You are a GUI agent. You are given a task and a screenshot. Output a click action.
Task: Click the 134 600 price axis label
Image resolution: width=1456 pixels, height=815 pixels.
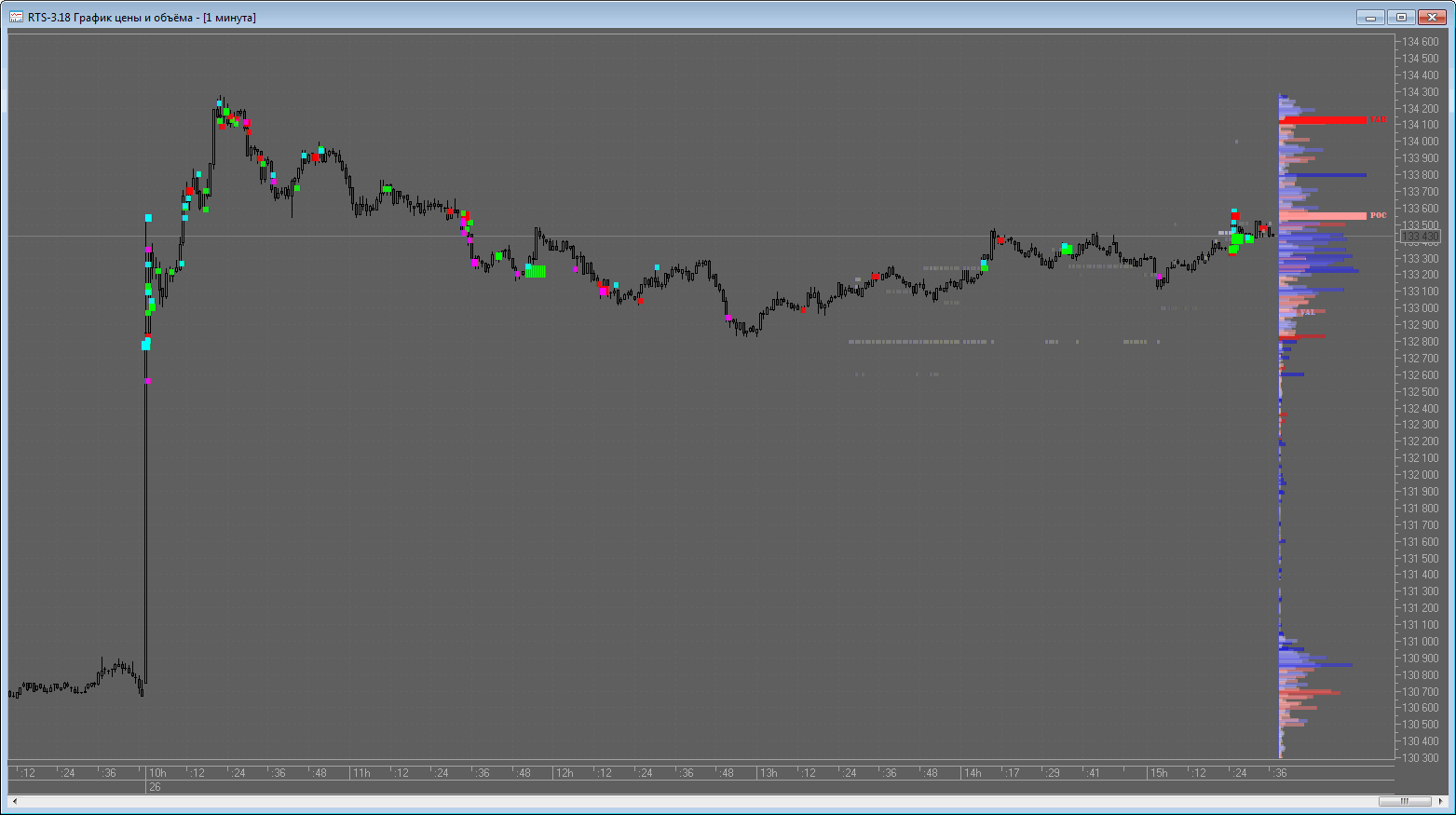(1421, 42)
